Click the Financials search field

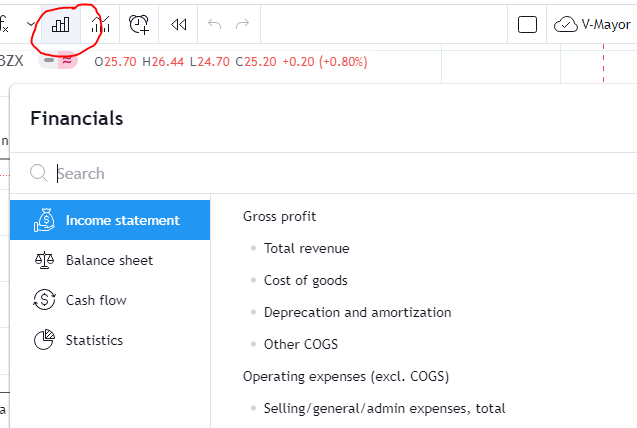pos(340,173)
